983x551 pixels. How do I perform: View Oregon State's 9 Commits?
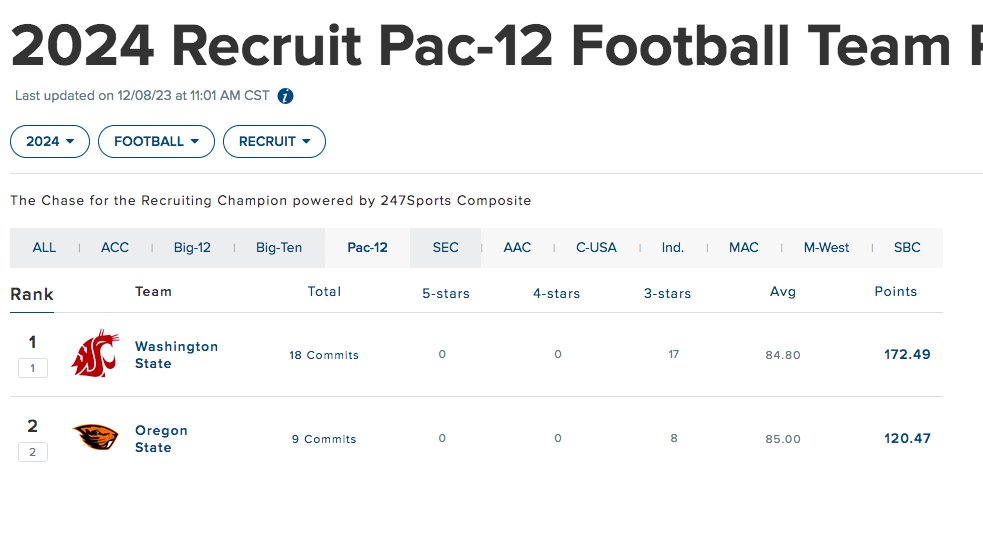point(324,439)
